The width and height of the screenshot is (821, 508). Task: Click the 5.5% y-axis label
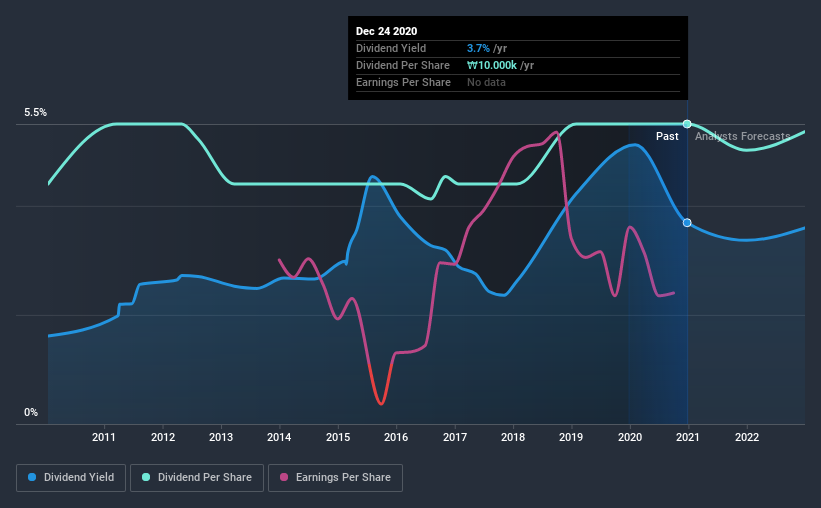(35, 113)
